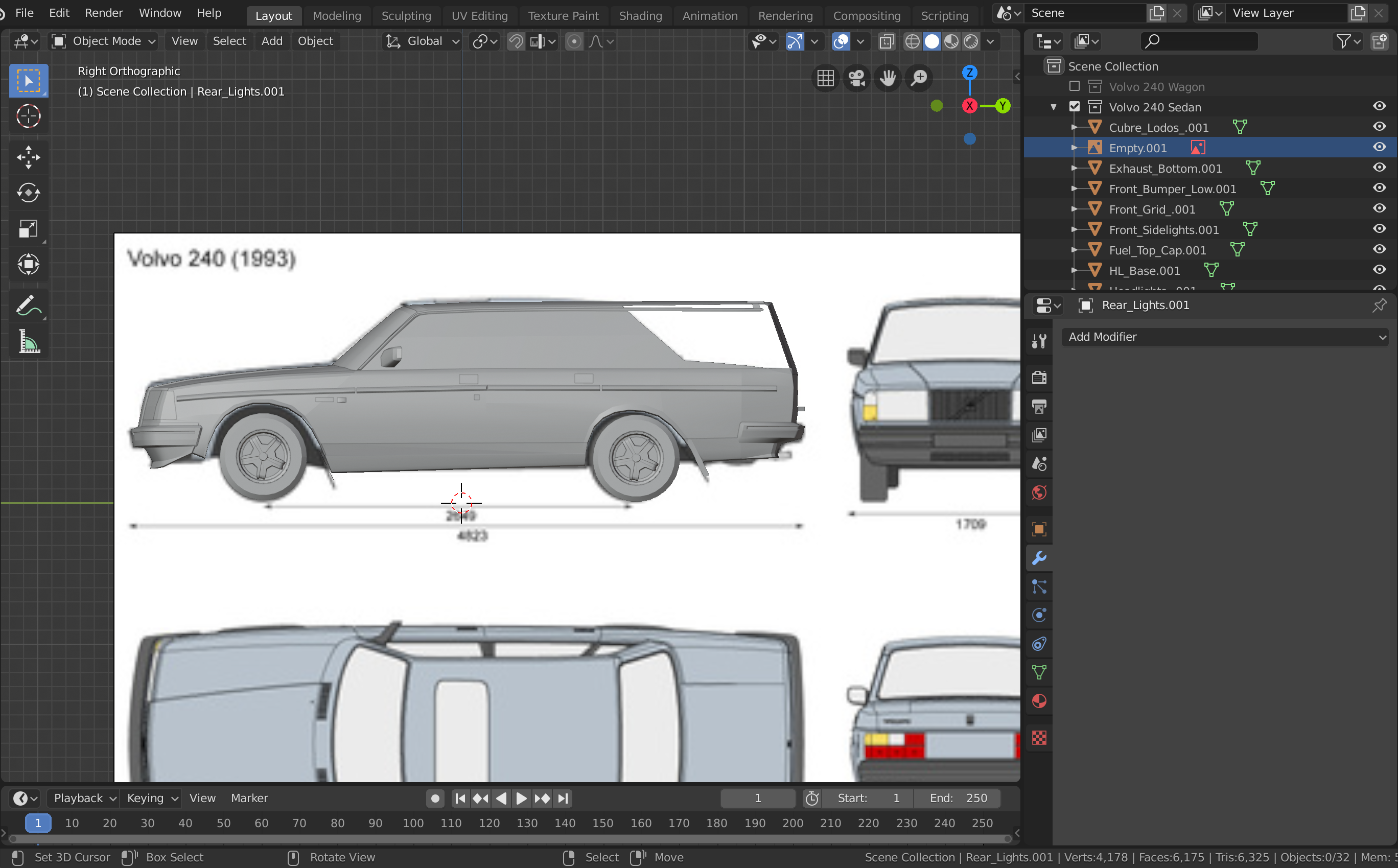Toggle snapping magnet icon
The image size is (1398, 868).
(516, 41)
